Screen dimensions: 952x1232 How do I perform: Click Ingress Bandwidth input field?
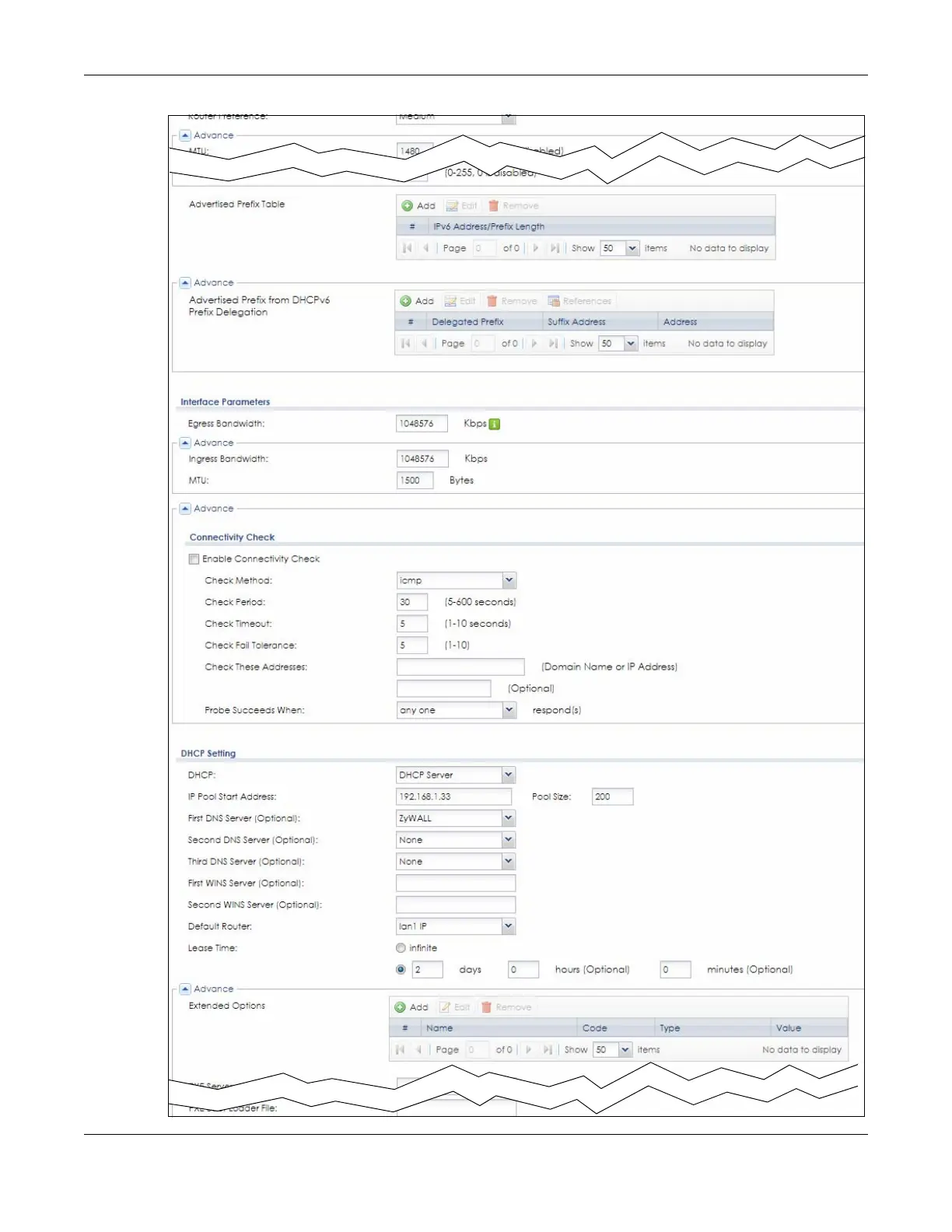tap(422, 459)
